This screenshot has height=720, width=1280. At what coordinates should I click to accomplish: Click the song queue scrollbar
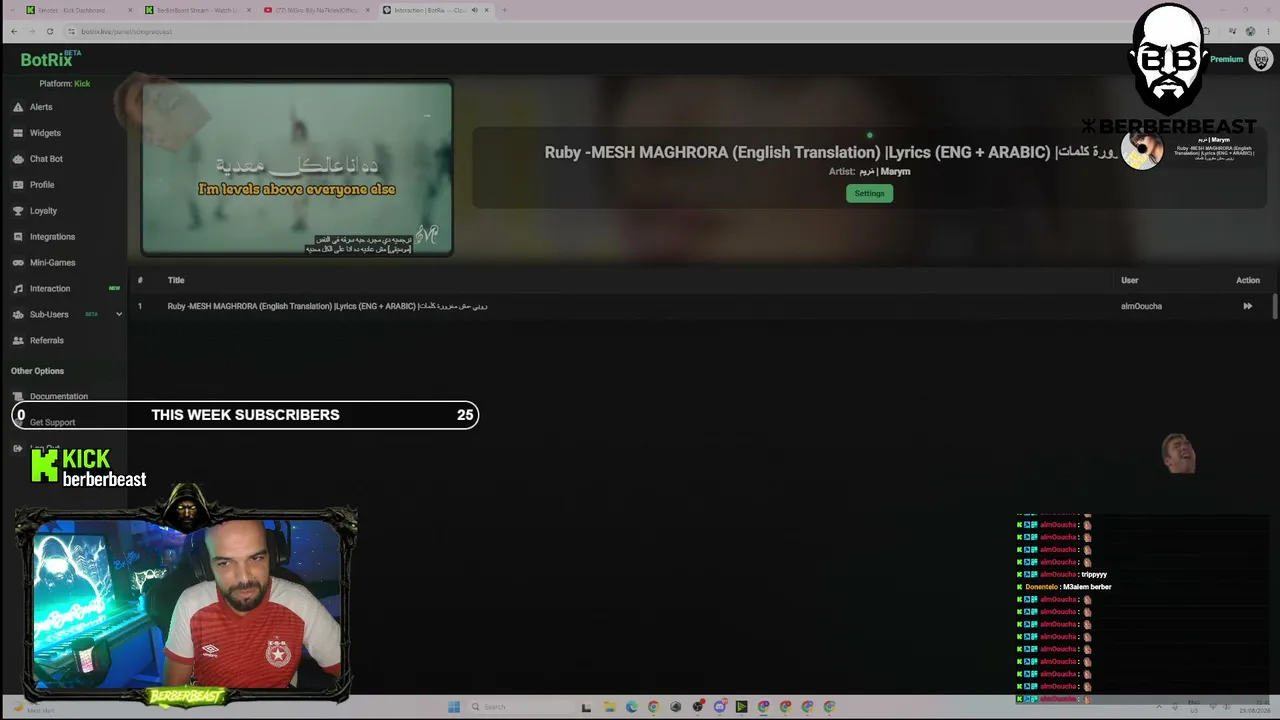pyautogui.click(x=1275, y=307)
